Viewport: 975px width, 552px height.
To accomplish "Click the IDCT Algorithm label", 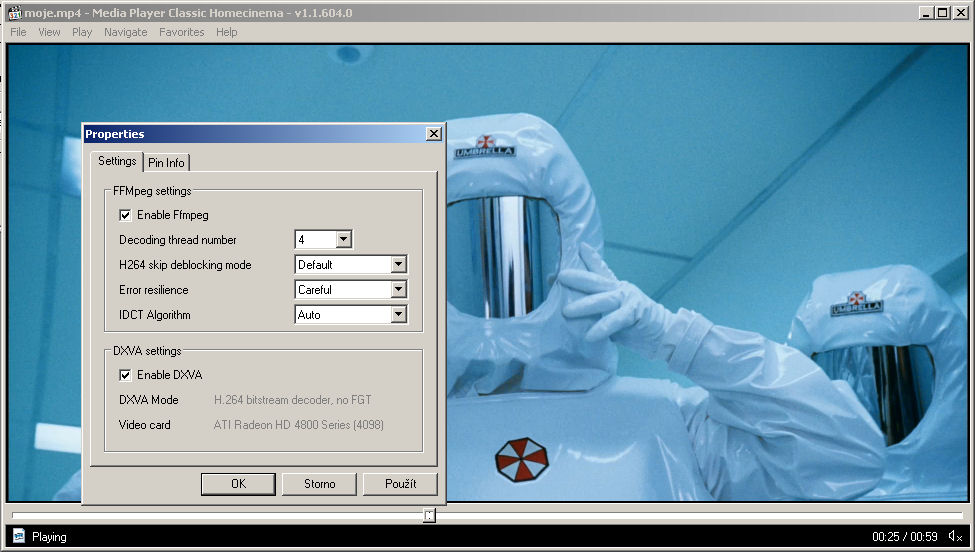I will pos(155,315).
